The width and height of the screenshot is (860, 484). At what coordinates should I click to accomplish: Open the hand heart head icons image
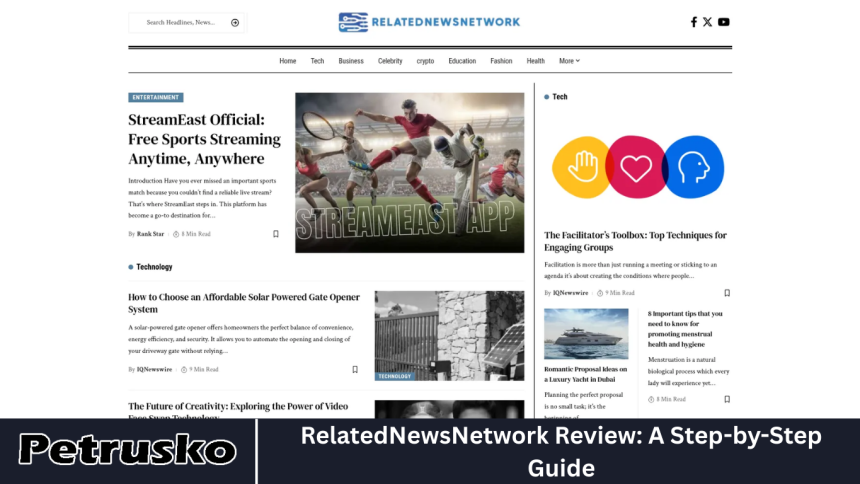pyautogui.click(x=638, y=167)
